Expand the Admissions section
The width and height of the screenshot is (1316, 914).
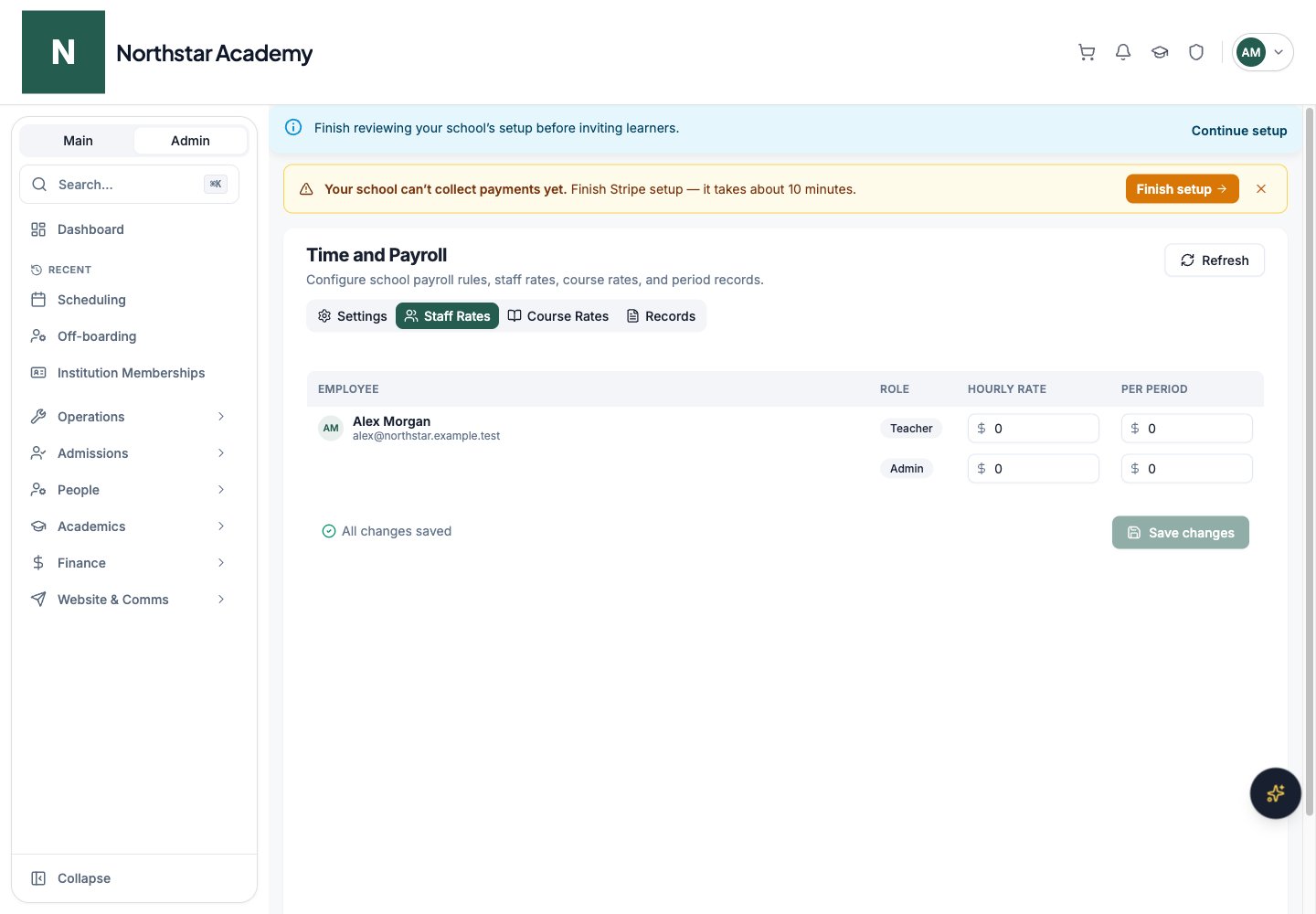(129, 453)
